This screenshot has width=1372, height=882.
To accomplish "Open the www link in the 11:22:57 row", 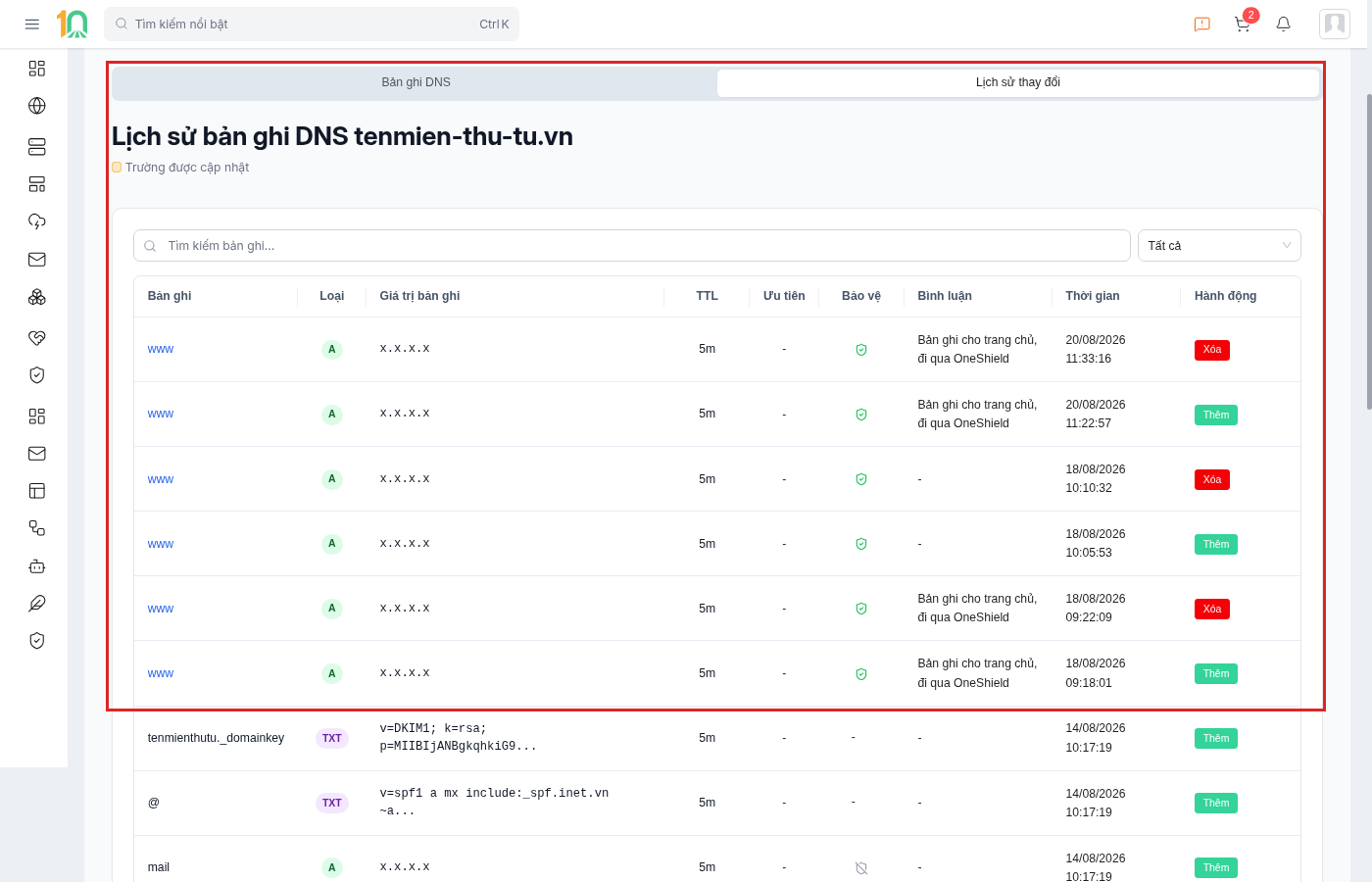I will pos(161,414).
